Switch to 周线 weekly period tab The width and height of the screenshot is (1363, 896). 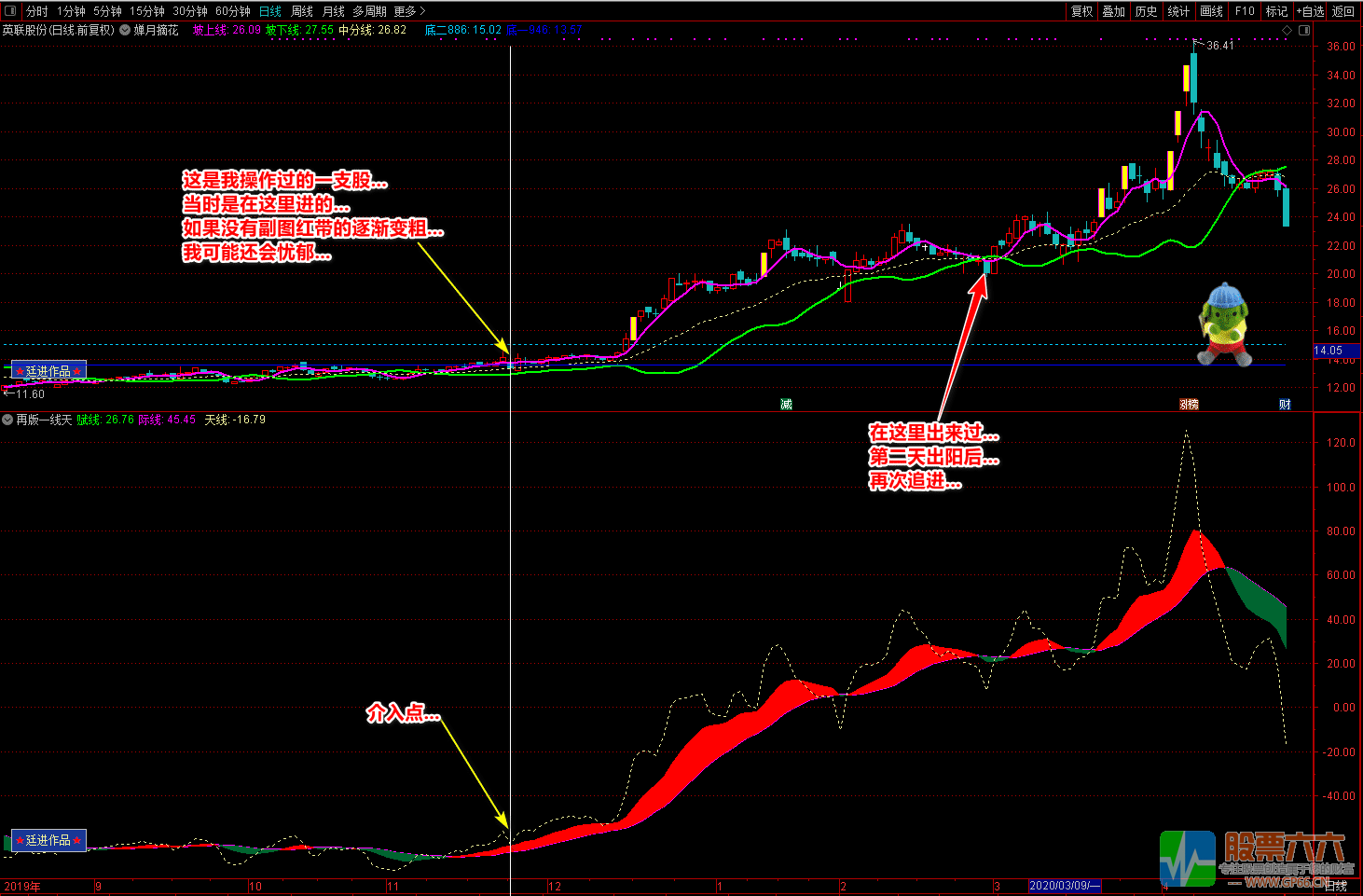click(x=302, y=11)
